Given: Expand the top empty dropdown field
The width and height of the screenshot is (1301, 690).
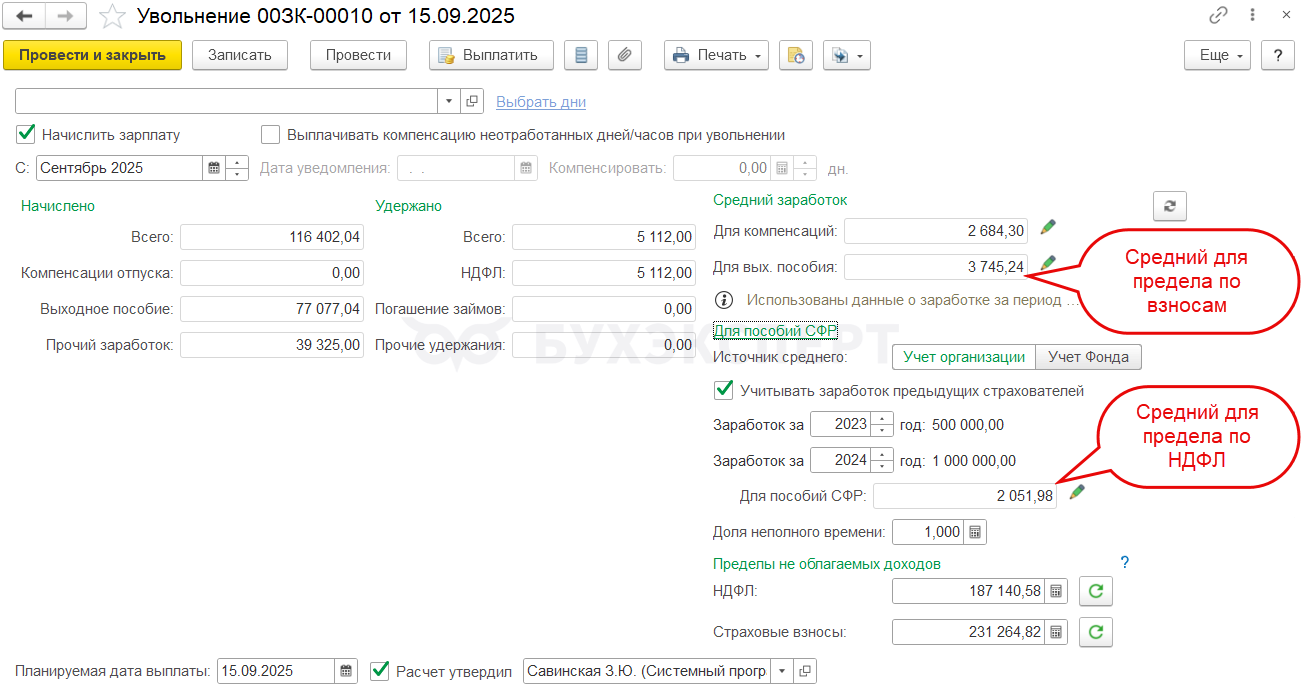Looking at the screenshot, I should [449, 101].
